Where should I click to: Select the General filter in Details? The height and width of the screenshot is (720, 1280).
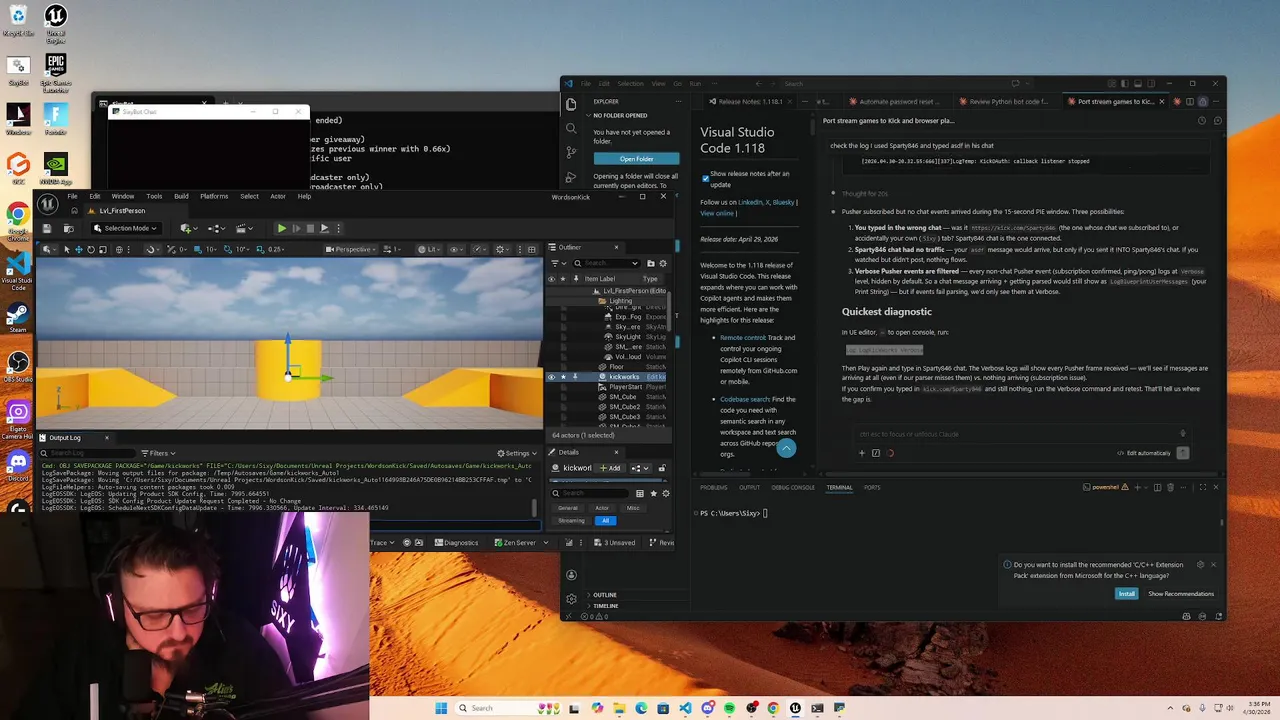568,508
